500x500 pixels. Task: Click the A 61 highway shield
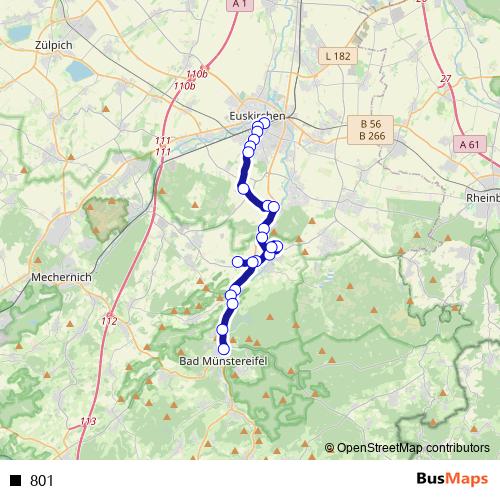pos(469,144)
